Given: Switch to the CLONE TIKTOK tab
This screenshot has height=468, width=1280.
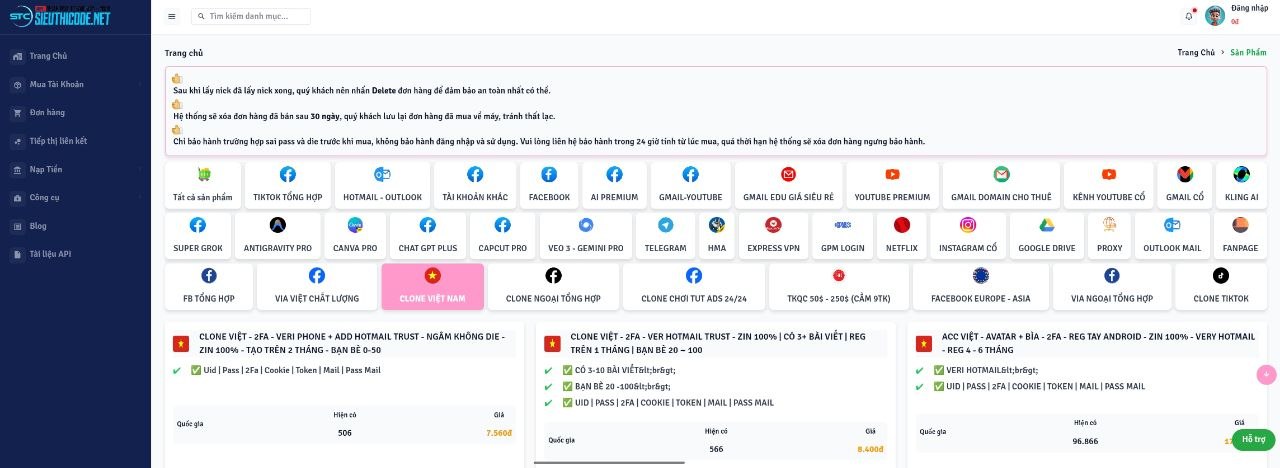Looking at the screenshot, I should [1220, 286].
